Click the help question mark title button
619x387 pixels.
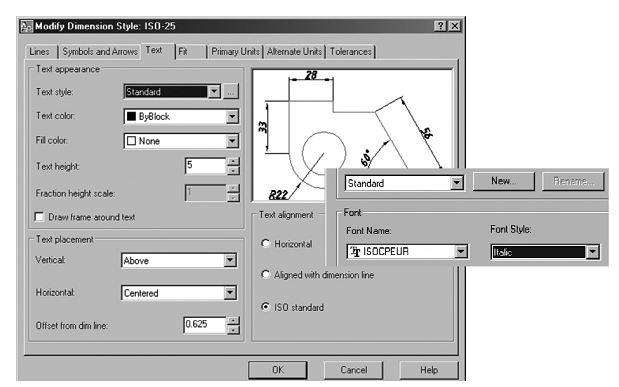click(440, 26)
